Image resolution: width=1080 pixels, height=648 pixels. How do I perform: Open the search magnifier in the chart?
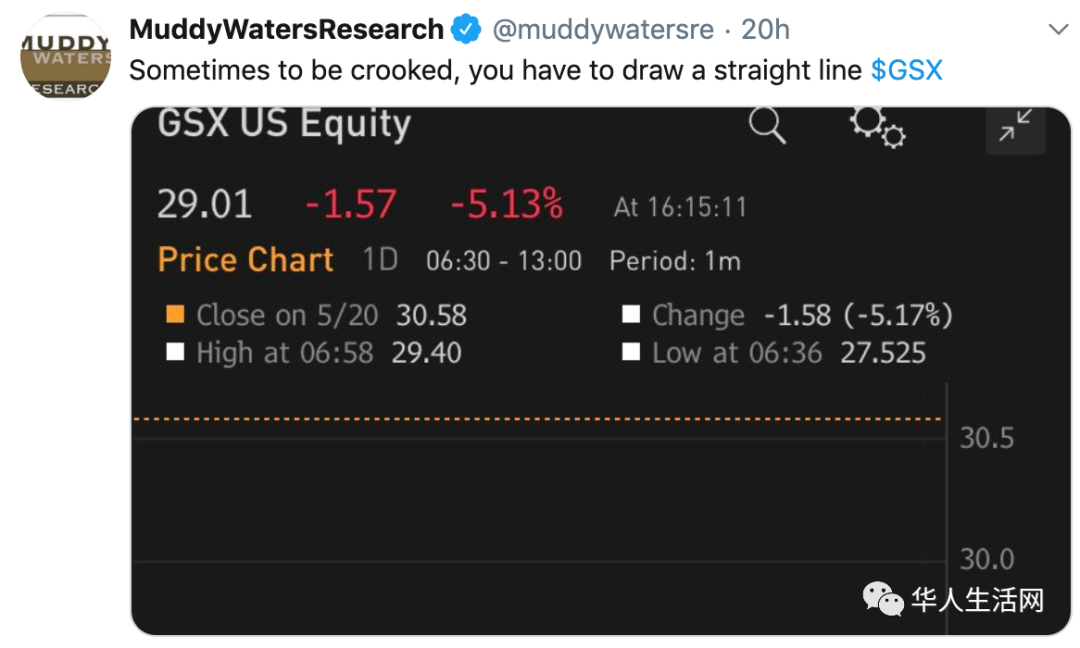tap(767, 125)
